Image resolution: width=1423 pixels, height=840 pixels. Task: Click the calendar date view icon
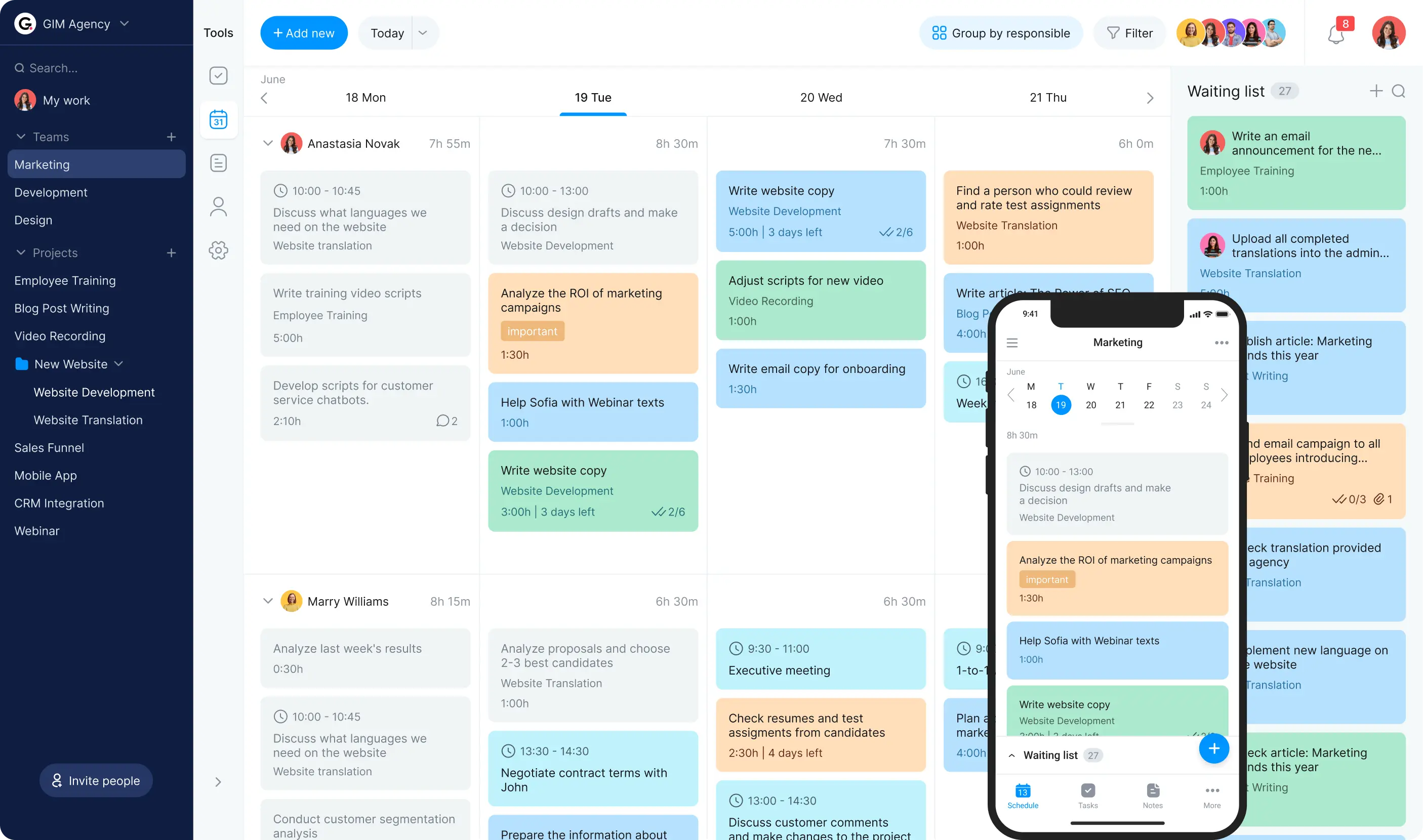[218, 119]
